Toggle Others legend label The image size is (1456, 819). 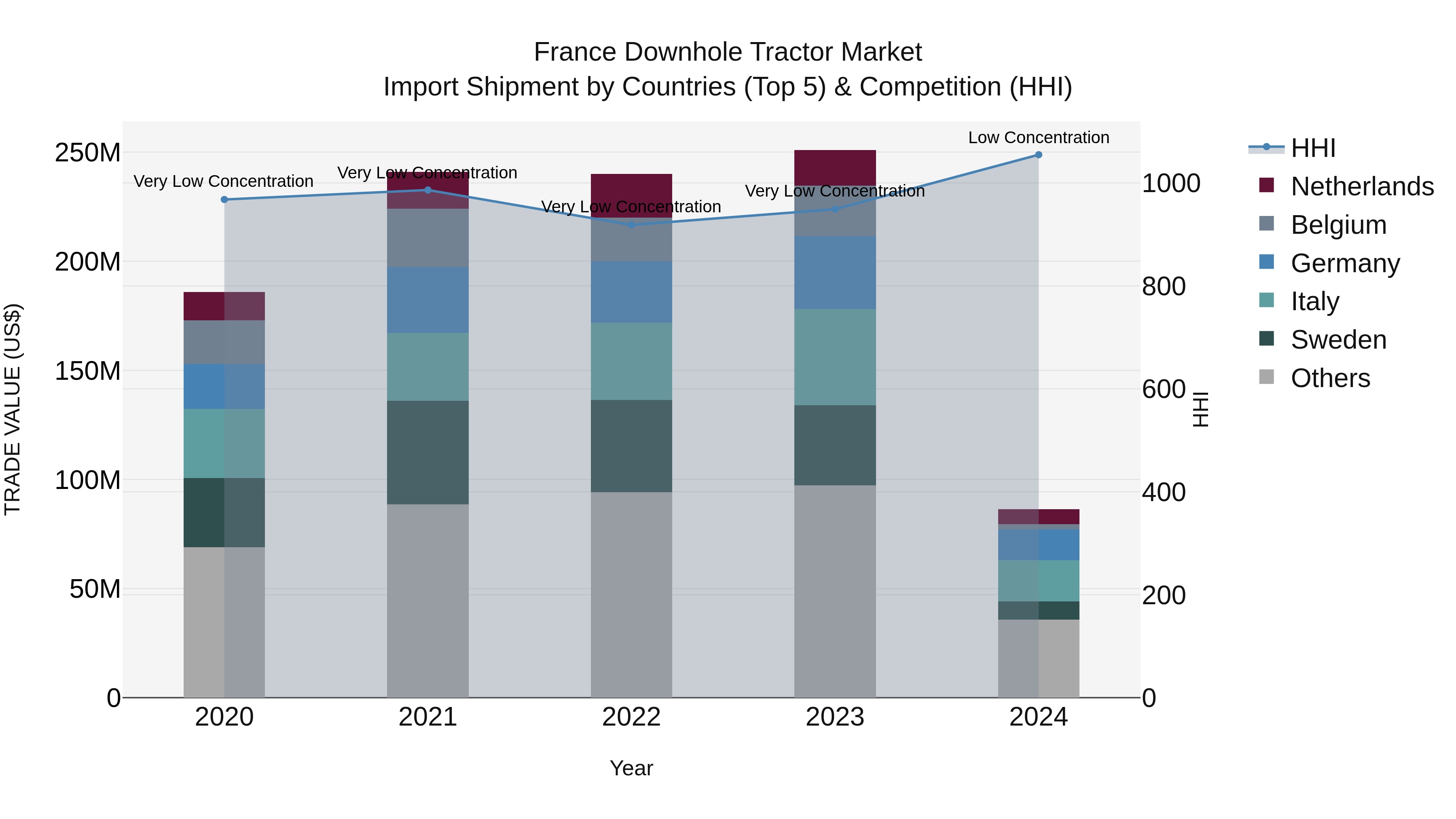1331,378
